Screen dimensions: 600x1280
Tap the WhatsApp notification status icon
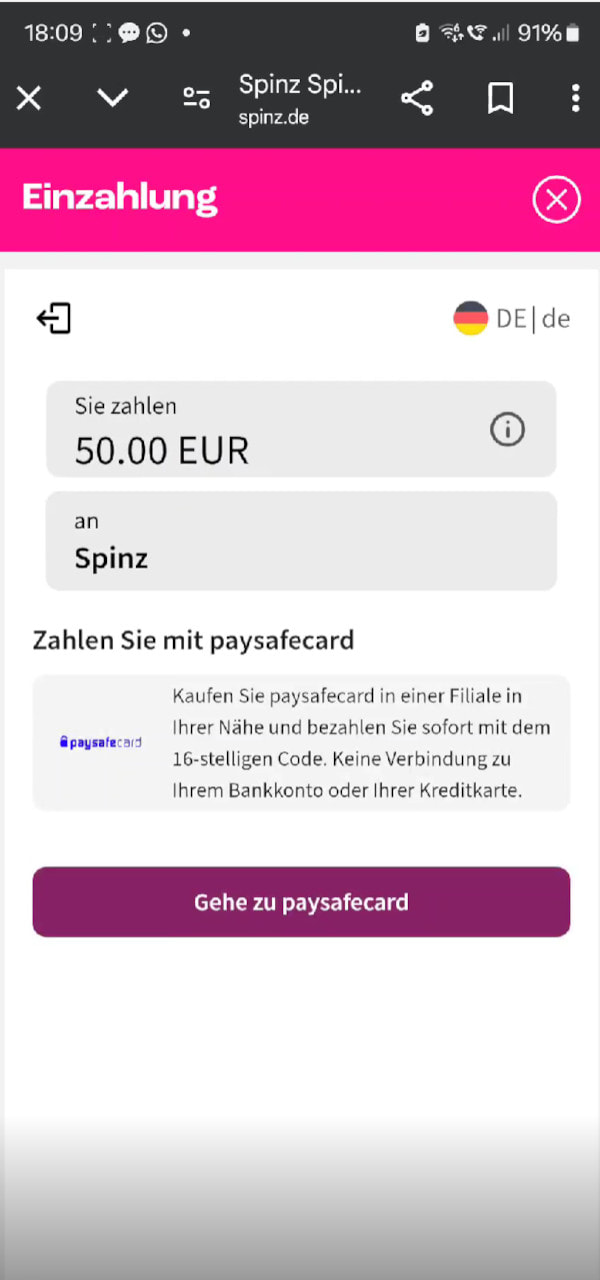click(x=157, y=33)
